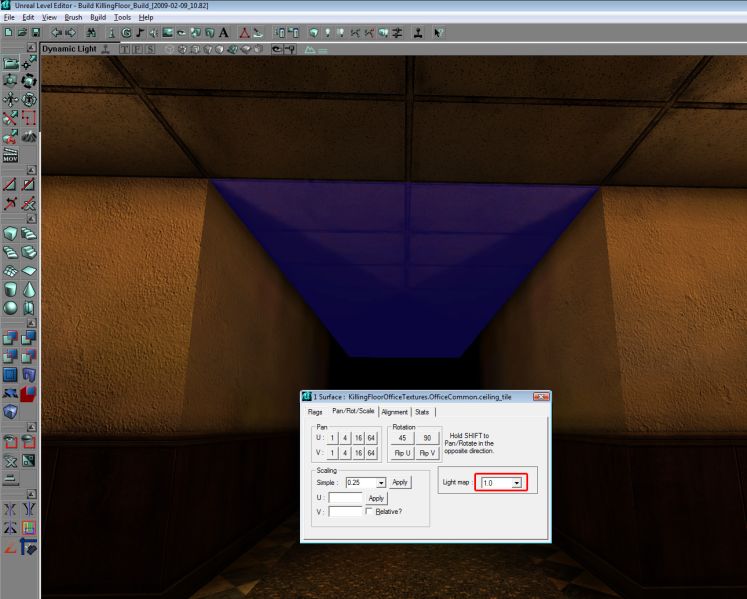This screenshot has width=747, height=599.
Task: Select vertex editing tool
Action: [x=29, y=63]
